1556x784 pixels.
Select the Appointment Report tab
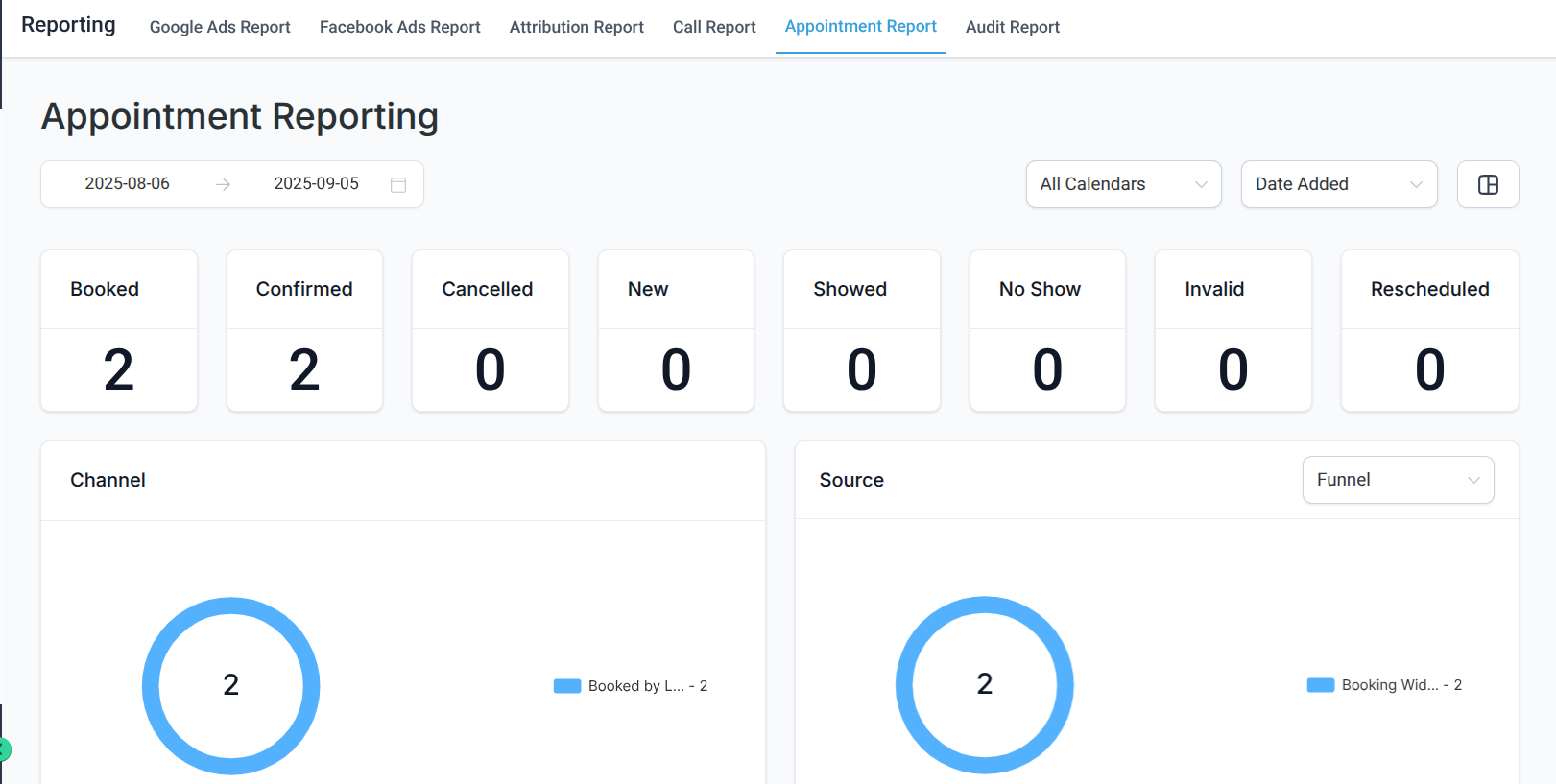[x=861, y=27]
